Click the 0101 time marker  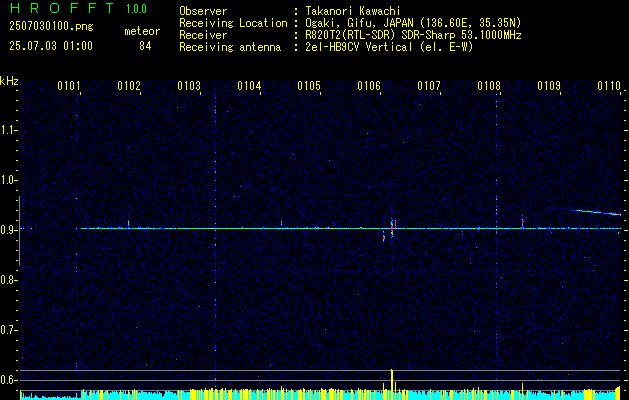69,85
